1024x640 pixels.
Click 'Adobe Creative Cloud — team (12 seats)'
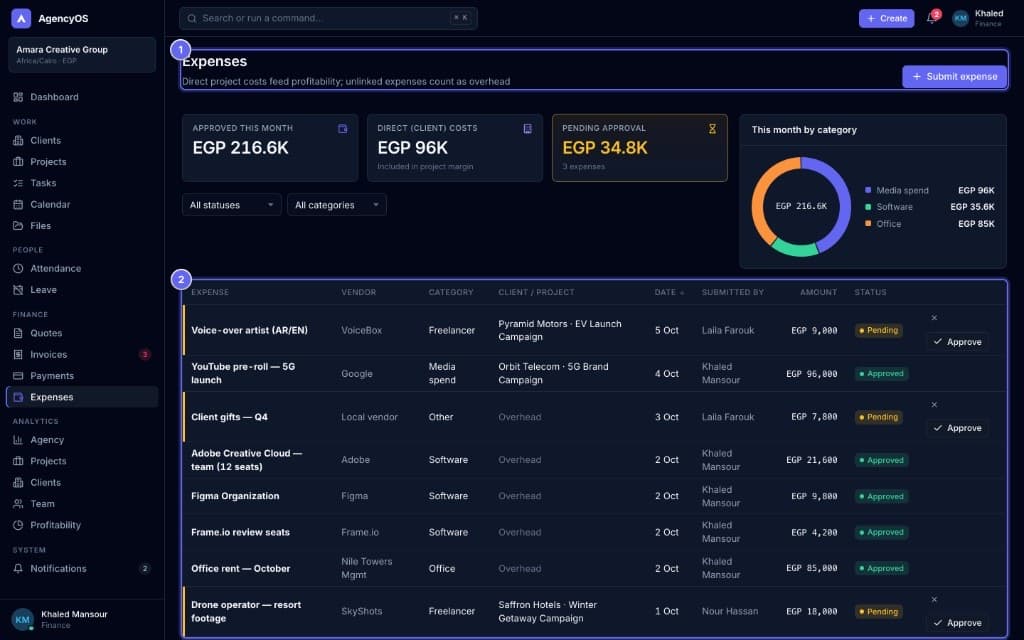pyautogui.click(x=246, y=460)
